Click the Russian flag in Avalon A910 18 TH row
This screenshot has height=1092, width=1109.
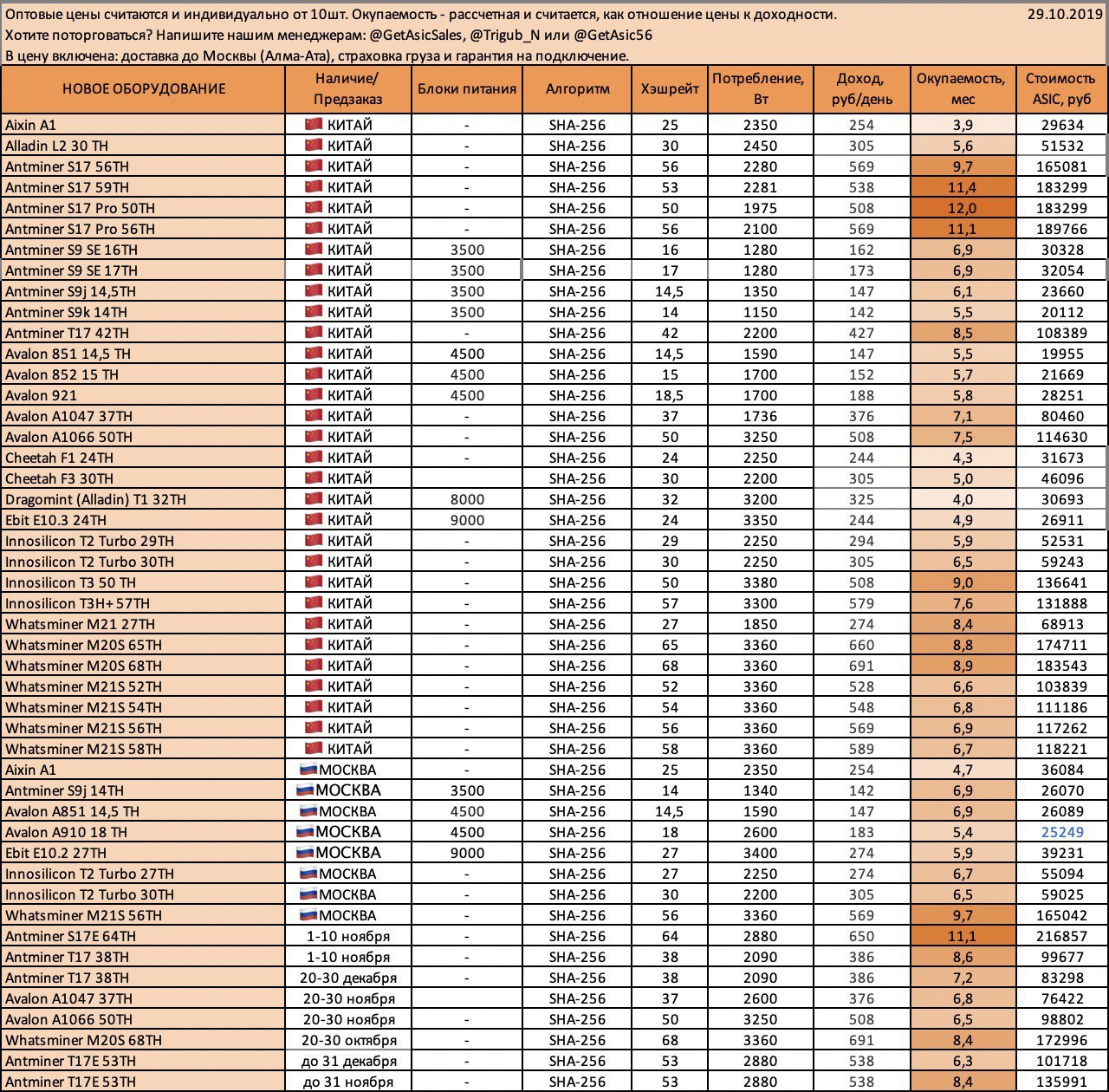point(306,832)
